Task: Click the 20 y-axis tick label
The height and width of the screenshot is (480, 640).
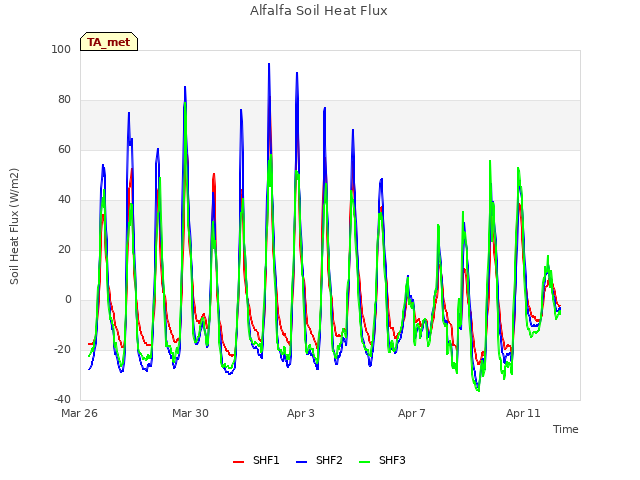Action: [x=64, y=249]
